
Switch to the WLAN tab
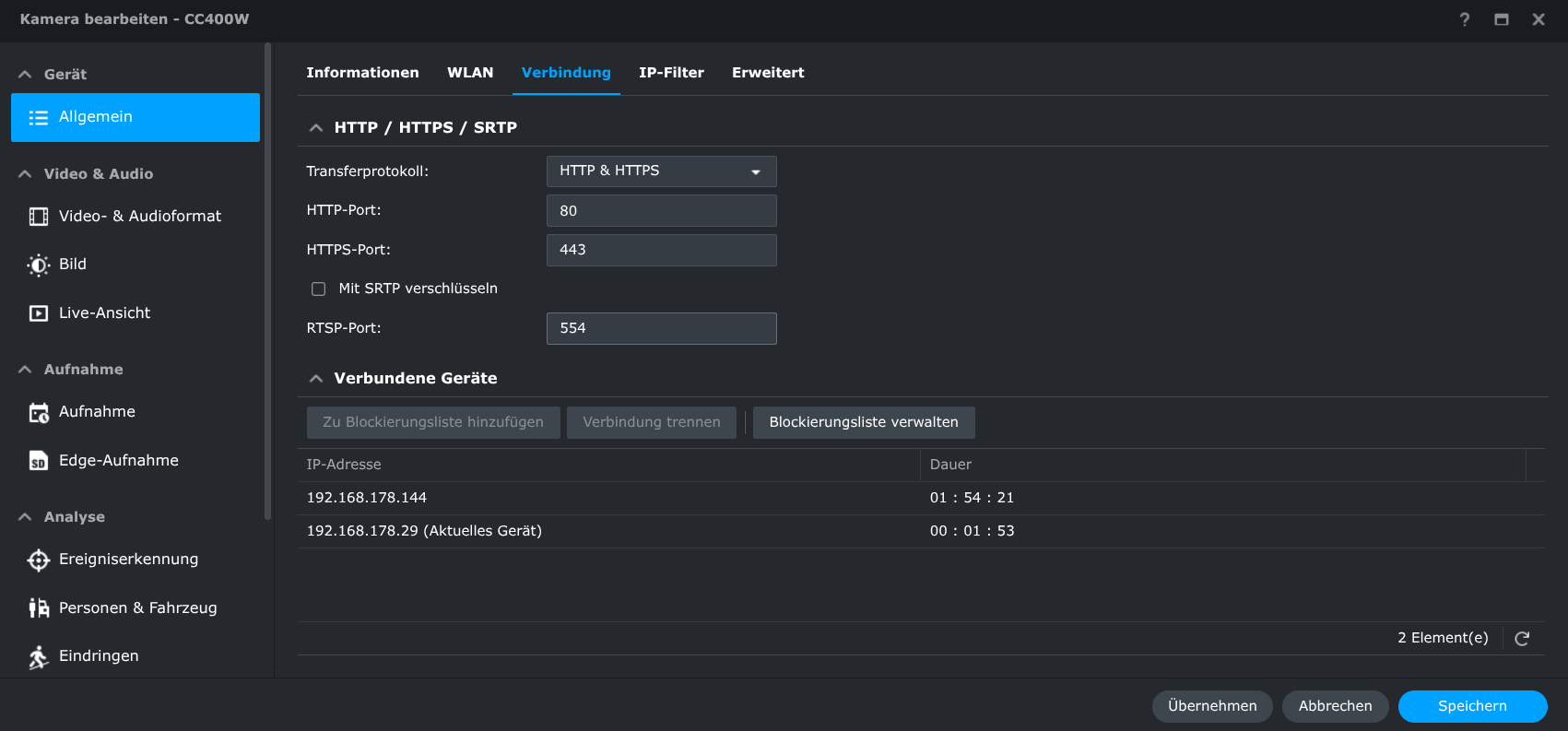point(470,73)
